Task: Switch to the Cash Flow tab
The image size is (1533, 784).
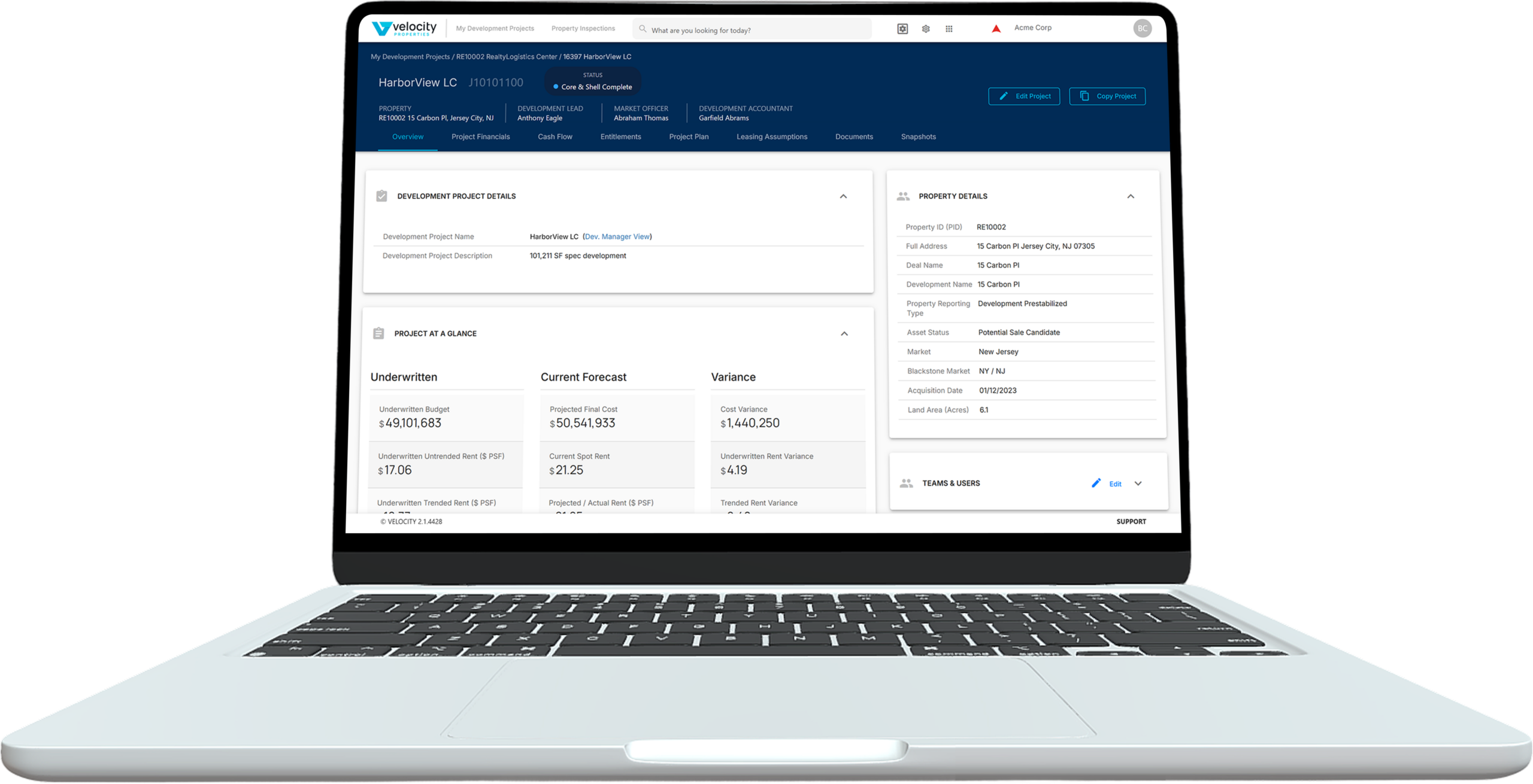Action: (555, 137)
